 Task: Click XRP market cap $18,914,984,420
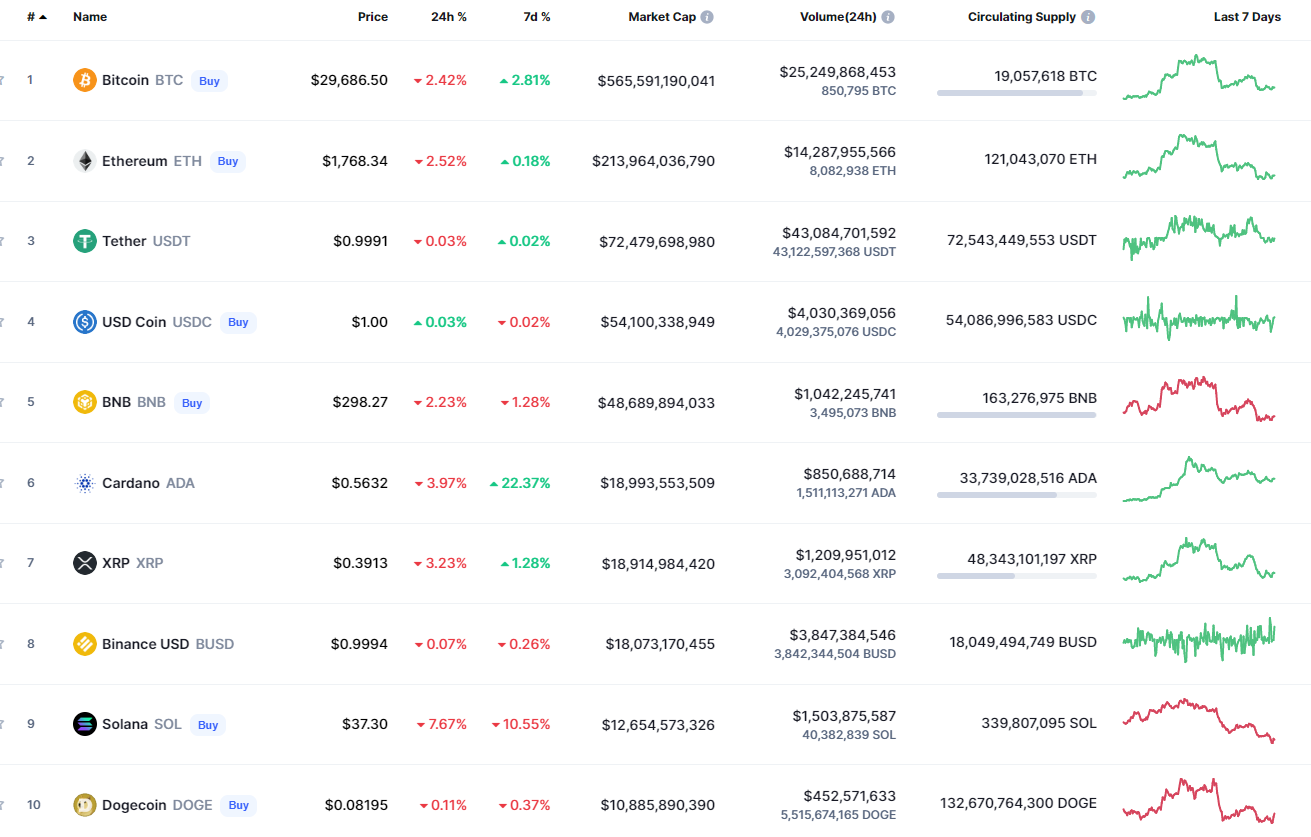(x=658, y=564)
